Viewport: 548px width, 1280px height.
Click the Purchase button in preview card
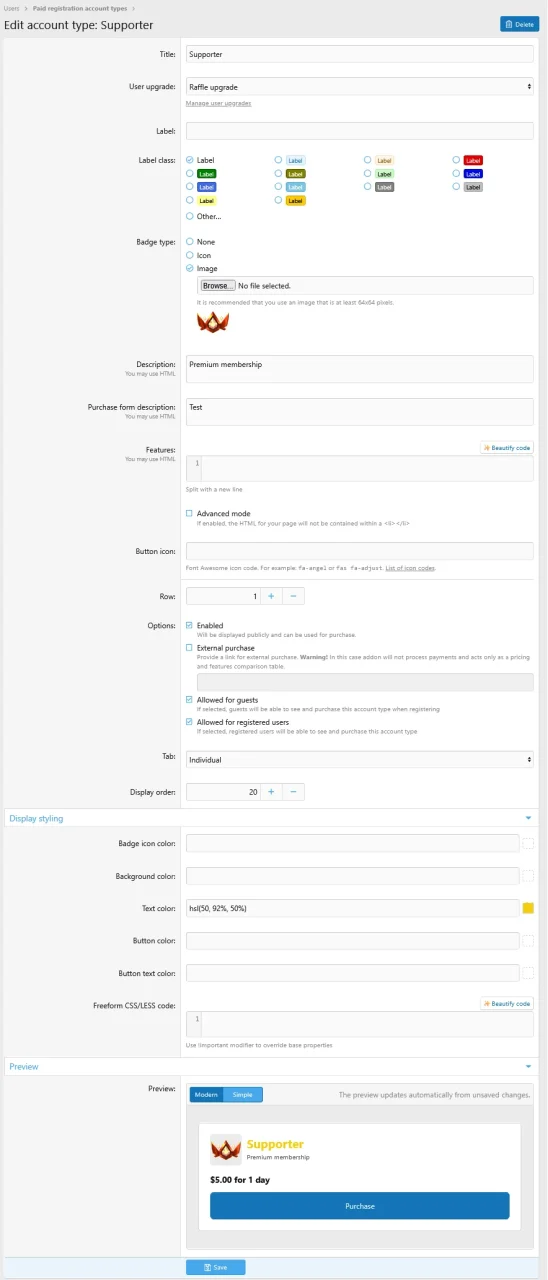(359, 1206)
